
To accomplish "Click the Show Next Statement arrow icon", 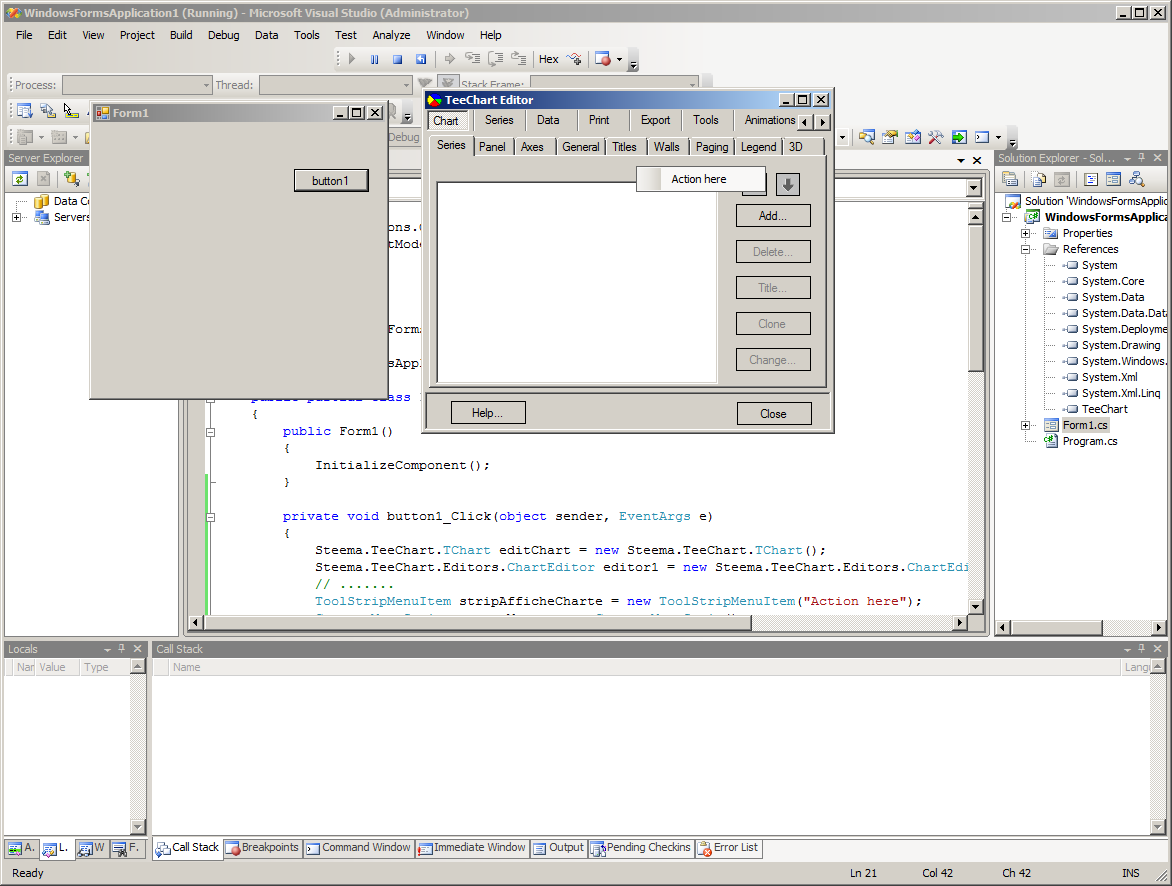I will [x=449, y=59].
